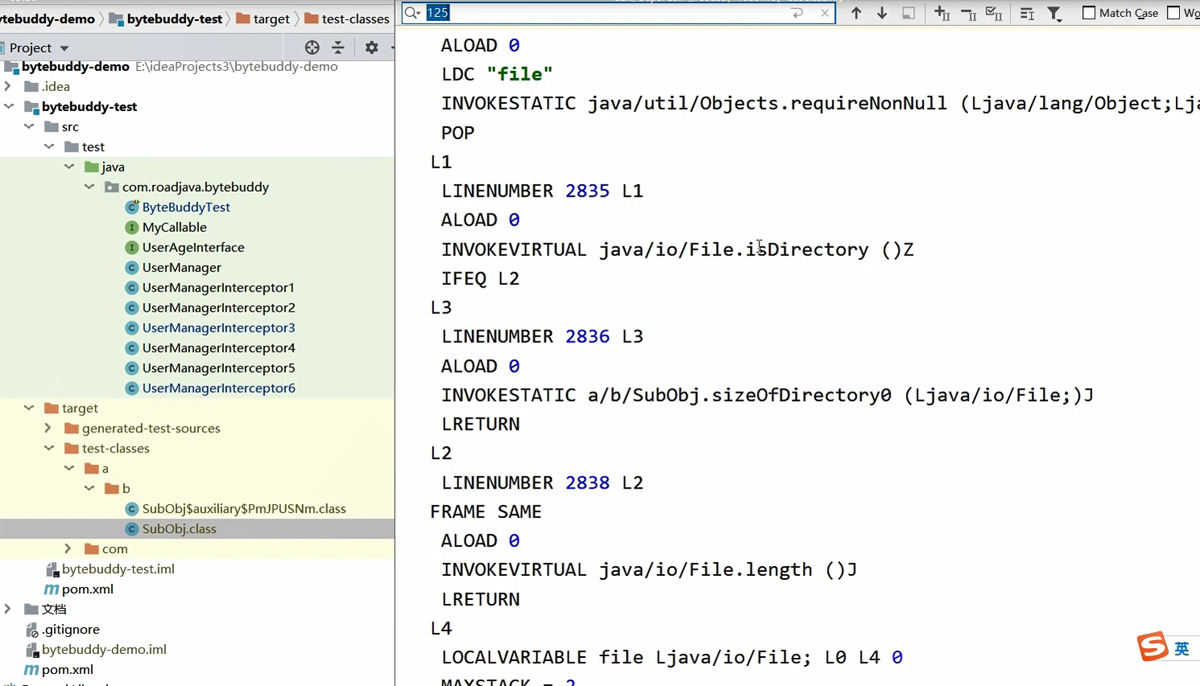Toggle the Match Case checkbox
This screenshot has height=686, width=1200.
1089,13
